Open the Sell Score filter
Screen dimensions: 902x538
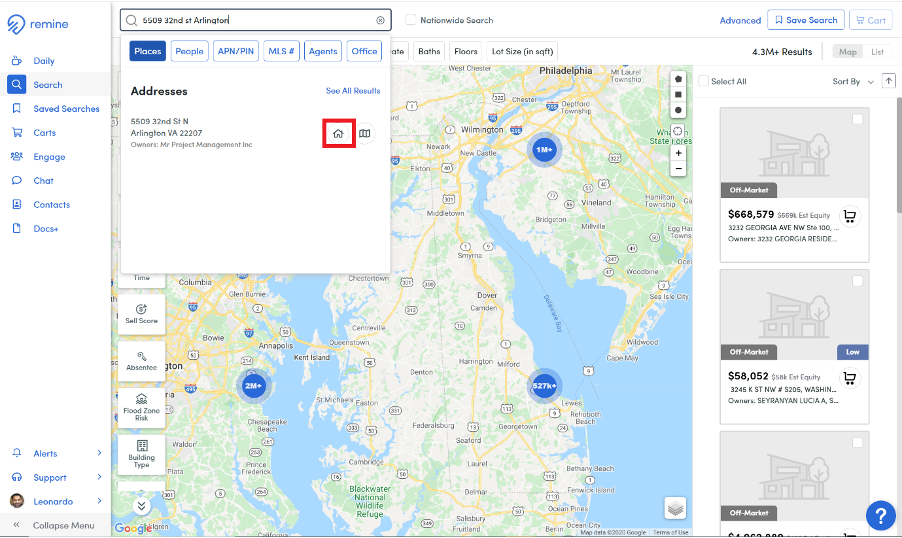(x=142, y=314)
